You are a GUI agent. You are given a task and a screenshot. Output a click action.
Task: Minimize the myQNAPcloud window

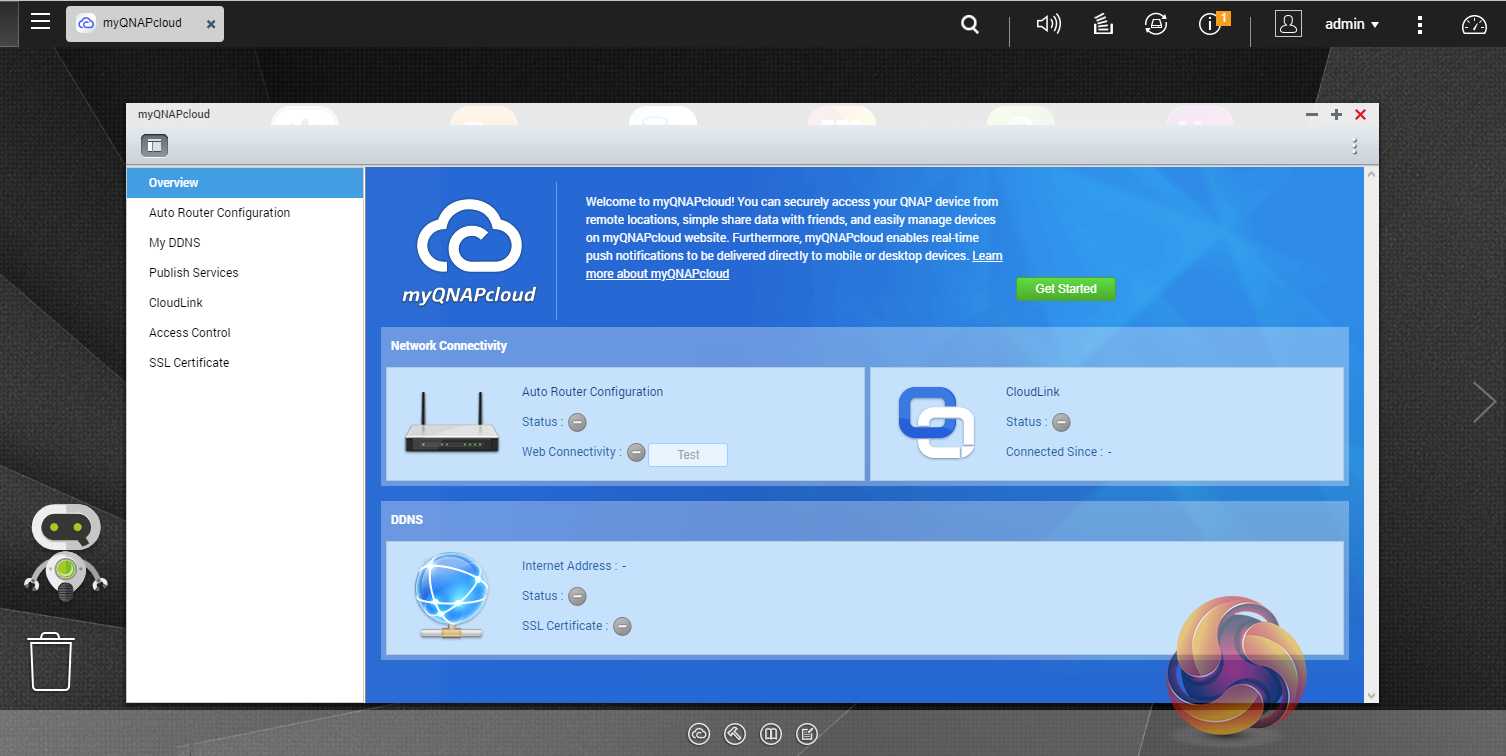point(1312,115)
